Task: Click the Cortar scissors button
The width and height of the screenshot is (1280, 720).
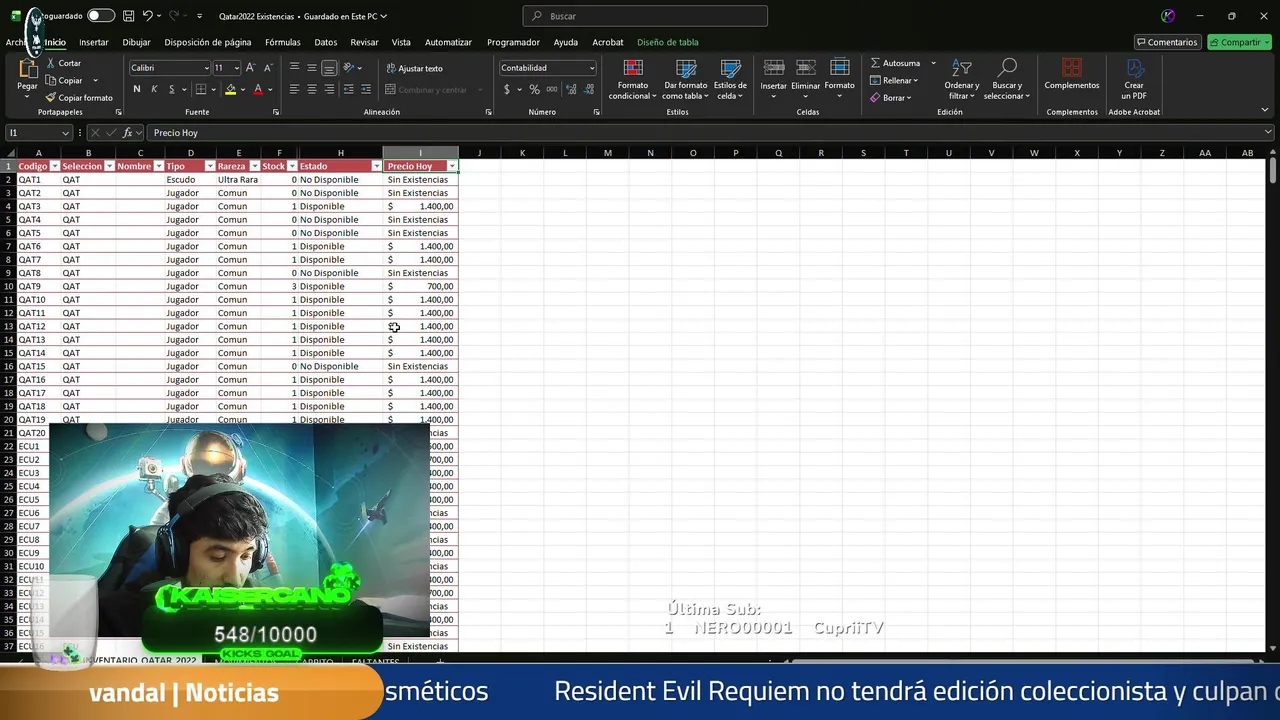Action: (x=64, y=63)
